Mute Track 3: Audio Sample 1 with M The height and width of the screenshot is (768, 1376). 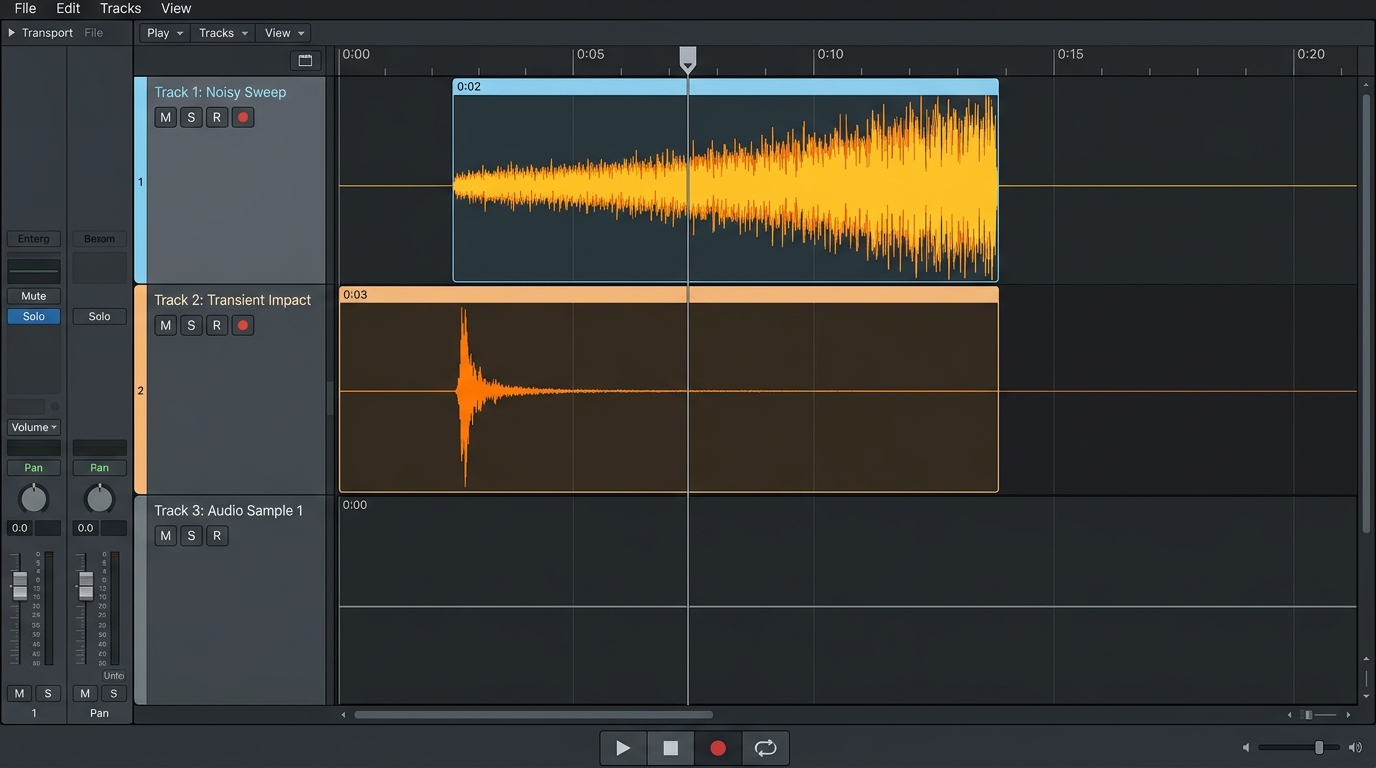click(x=166, y=535)
